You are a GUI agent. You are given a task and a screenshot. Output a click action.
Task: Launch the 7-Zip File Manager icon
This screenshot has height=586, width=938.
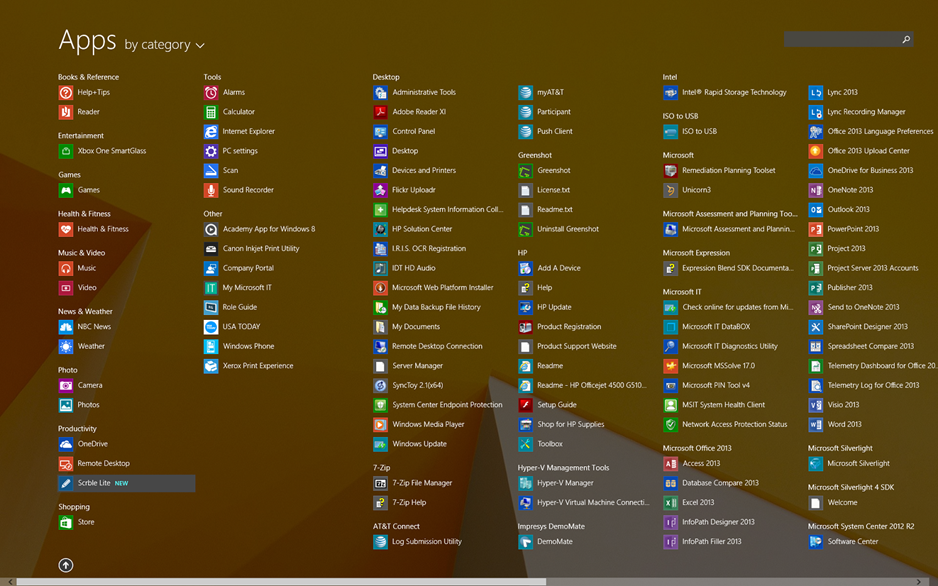[380, 483]
